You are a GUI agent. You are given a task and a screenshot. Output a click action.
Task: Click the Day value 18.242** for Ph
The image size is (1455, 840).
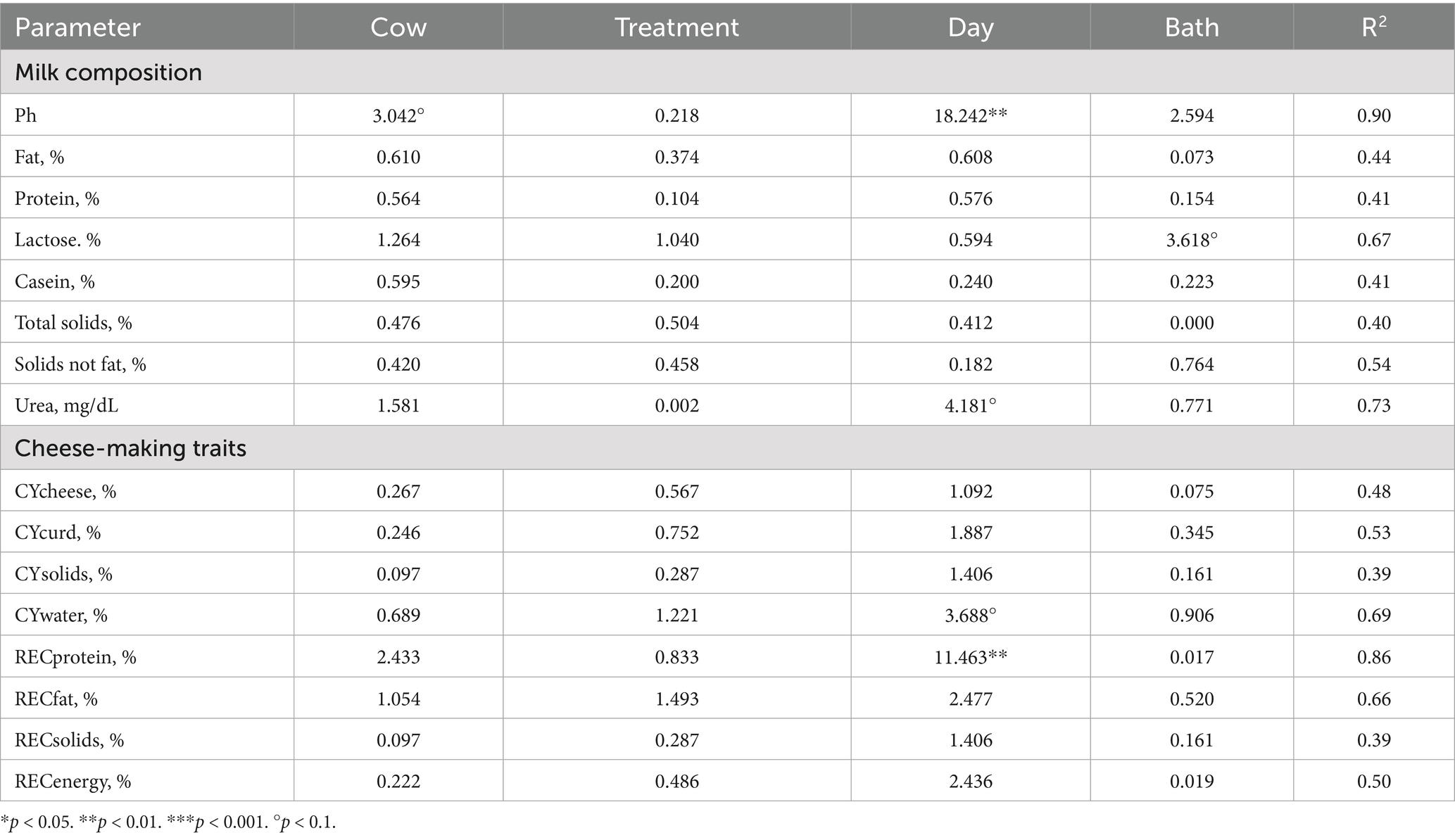(970, 115)
